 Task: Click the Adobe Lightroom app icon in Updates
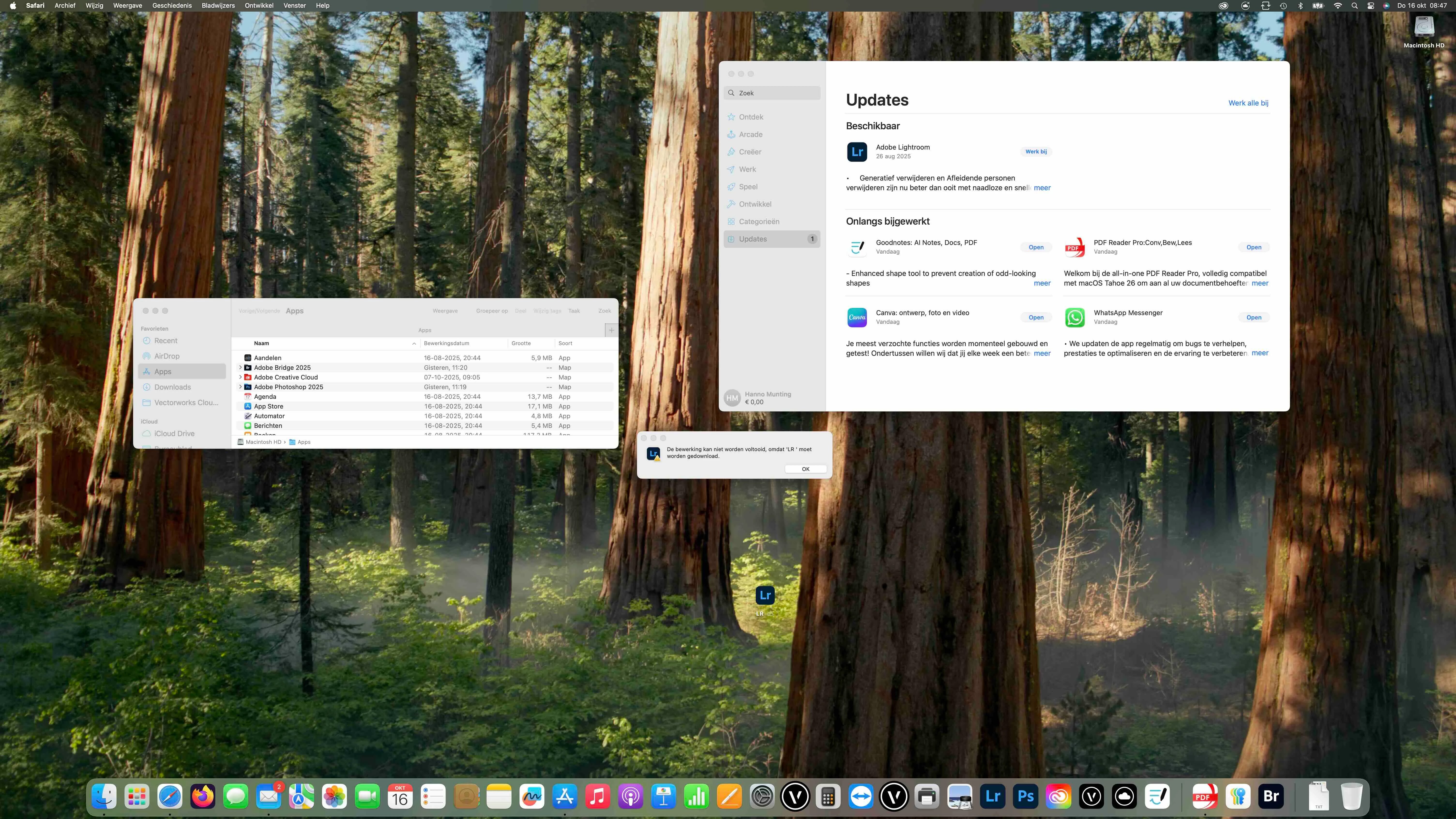[x=857, y=152]
